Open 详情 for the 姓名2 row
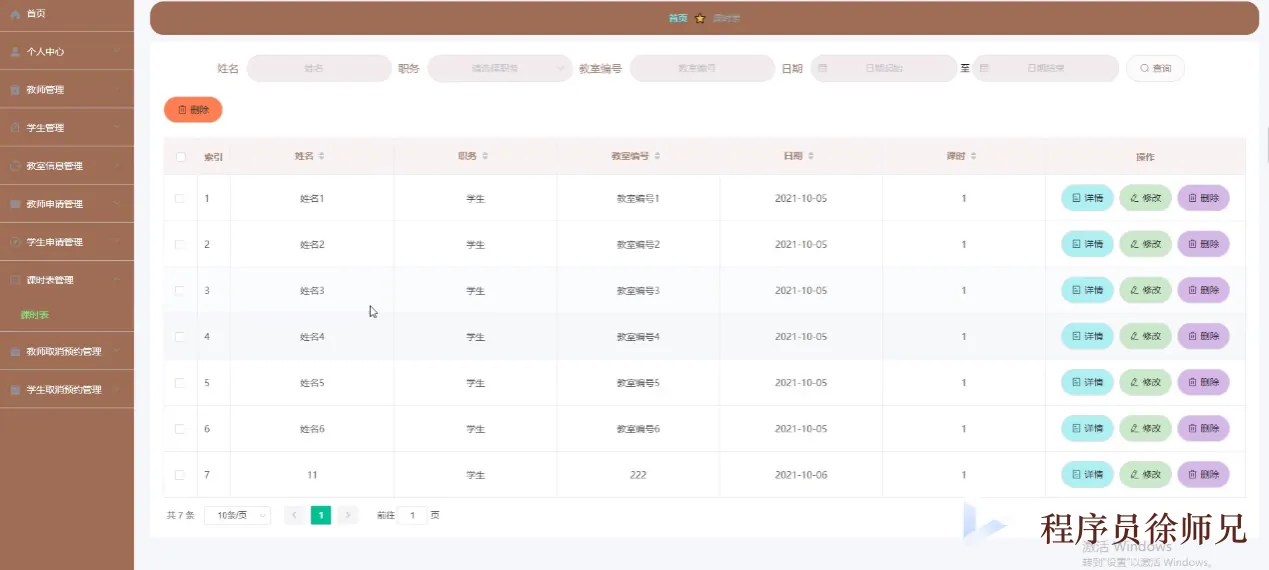This screenshot has height=570, width=1269. [1087, 244]
